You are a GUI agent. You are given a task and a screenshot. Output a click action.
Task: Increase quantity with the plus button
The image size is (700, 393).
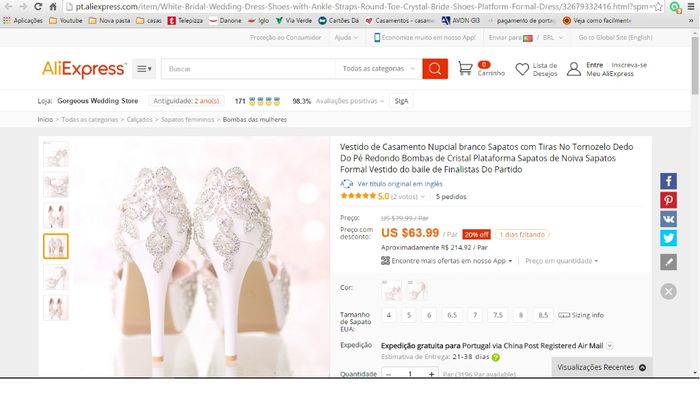click(431, 374)
